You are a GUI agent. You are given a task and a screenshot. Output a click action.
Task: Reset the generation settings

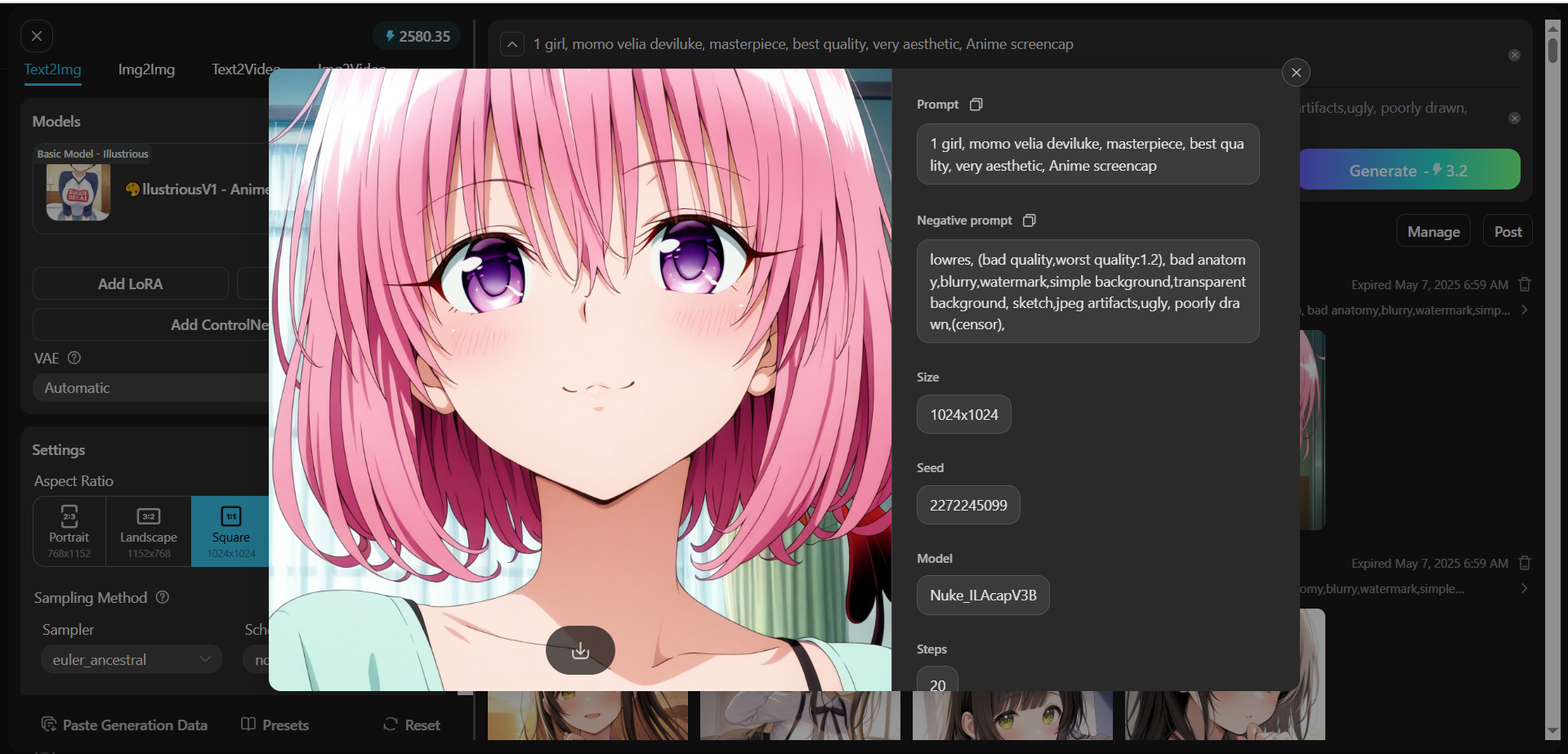(x=412, y=725)
